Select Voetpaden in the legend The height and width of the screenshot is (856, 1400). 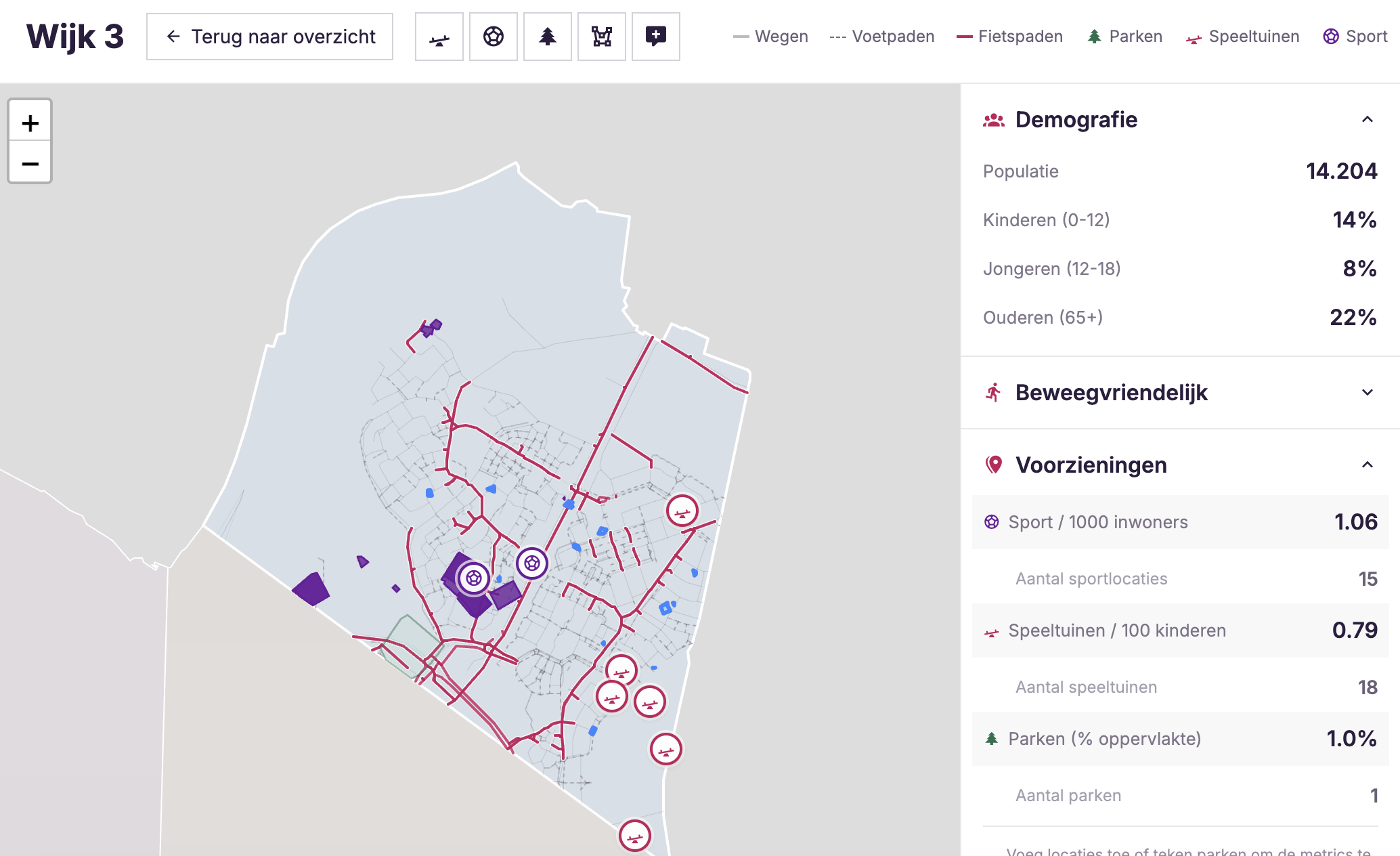click(882, 37)
